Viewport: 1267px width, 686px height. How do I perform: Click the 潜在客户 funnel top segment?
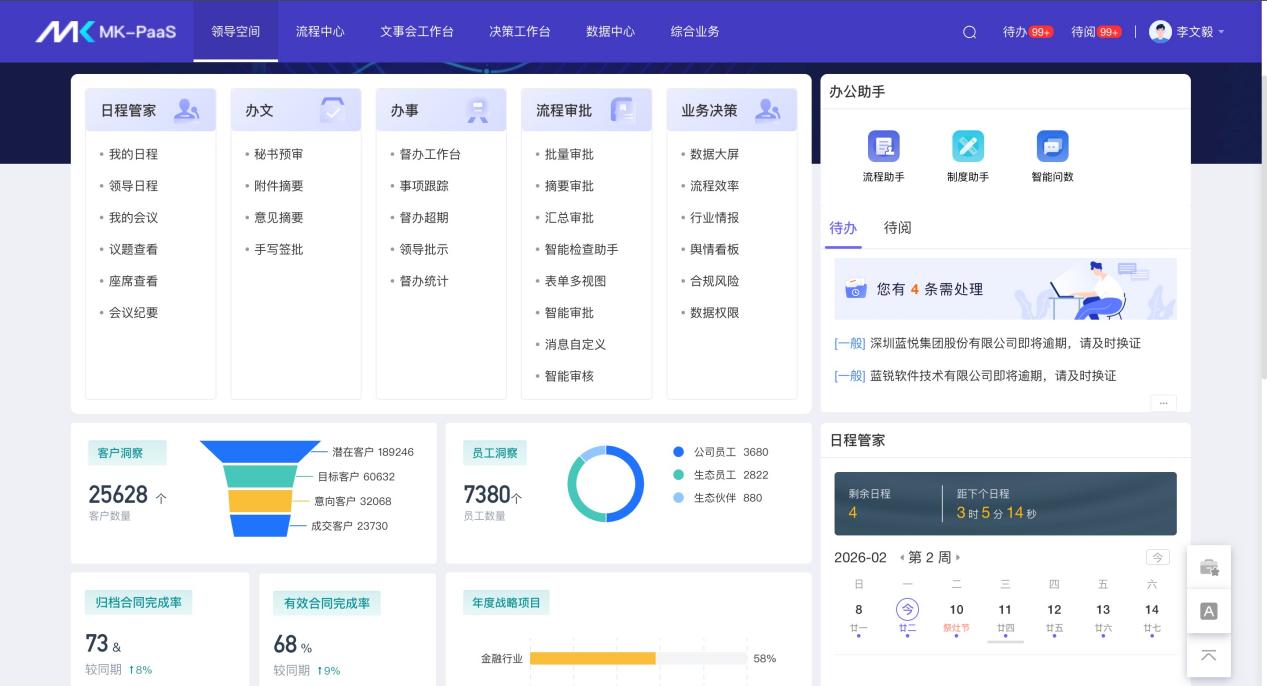pyautogui.click(x=260, y=451)
